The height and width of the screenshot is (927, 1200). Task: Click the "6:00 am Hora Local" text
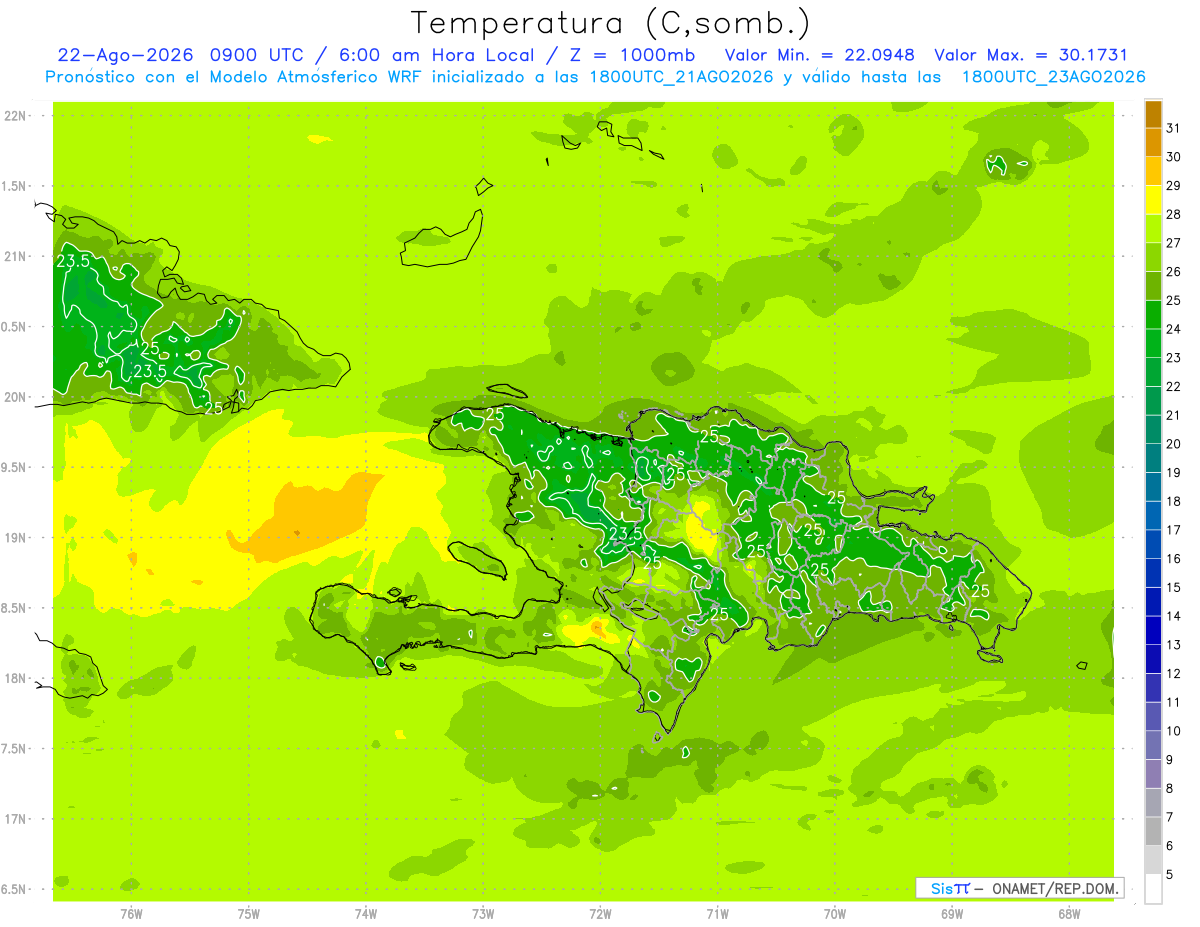436,55
